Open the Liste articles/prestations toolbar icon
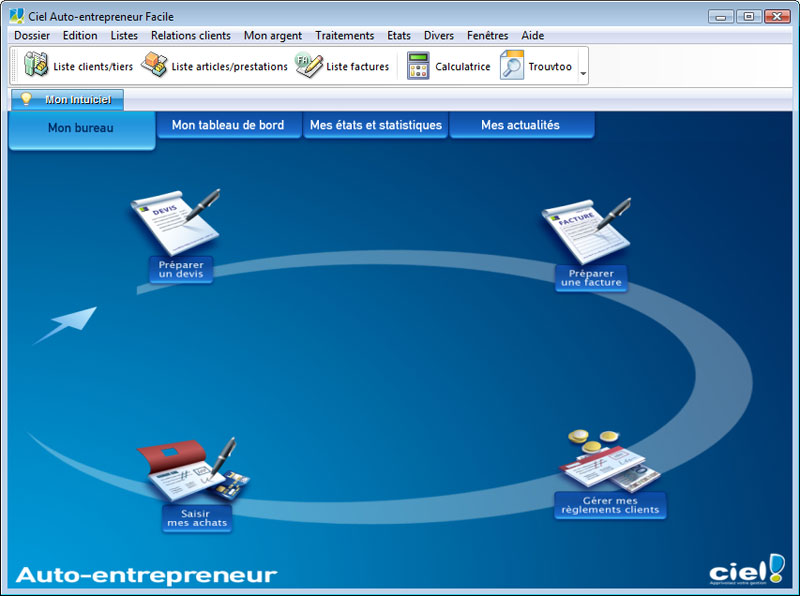 [x=154, y=65]
